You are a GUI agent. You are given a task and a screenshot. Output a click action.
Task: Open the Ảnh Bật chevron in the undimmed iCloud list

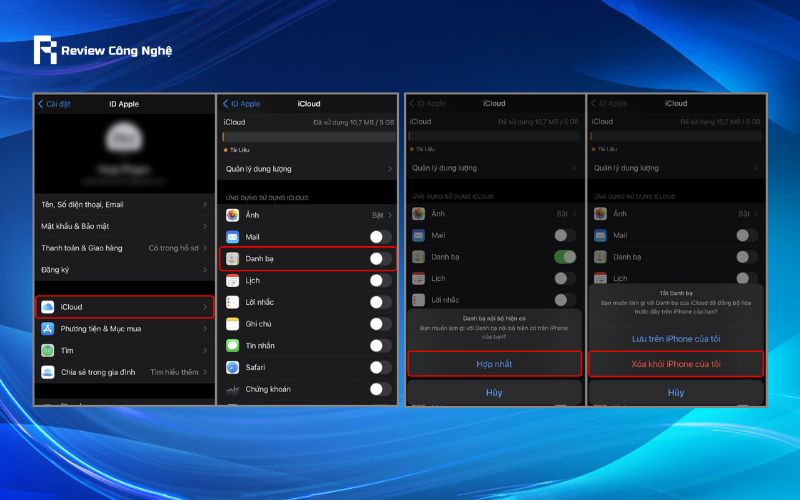click(390, 215)
